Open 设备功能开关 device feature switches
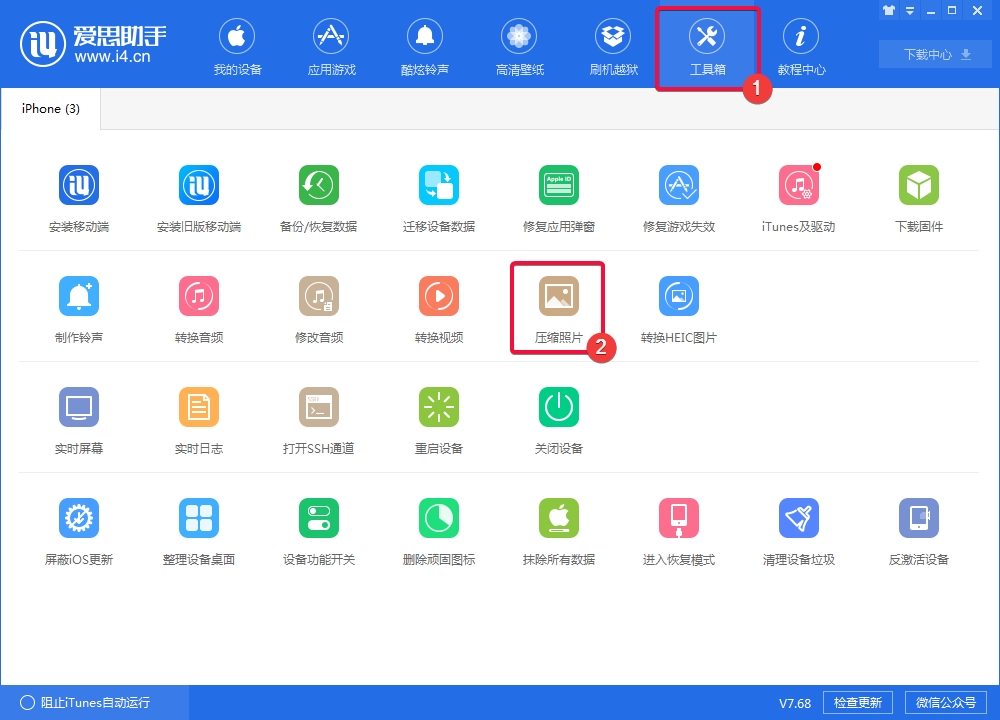The width and height of the screenshot is (1000, 720). click(318, 529)
